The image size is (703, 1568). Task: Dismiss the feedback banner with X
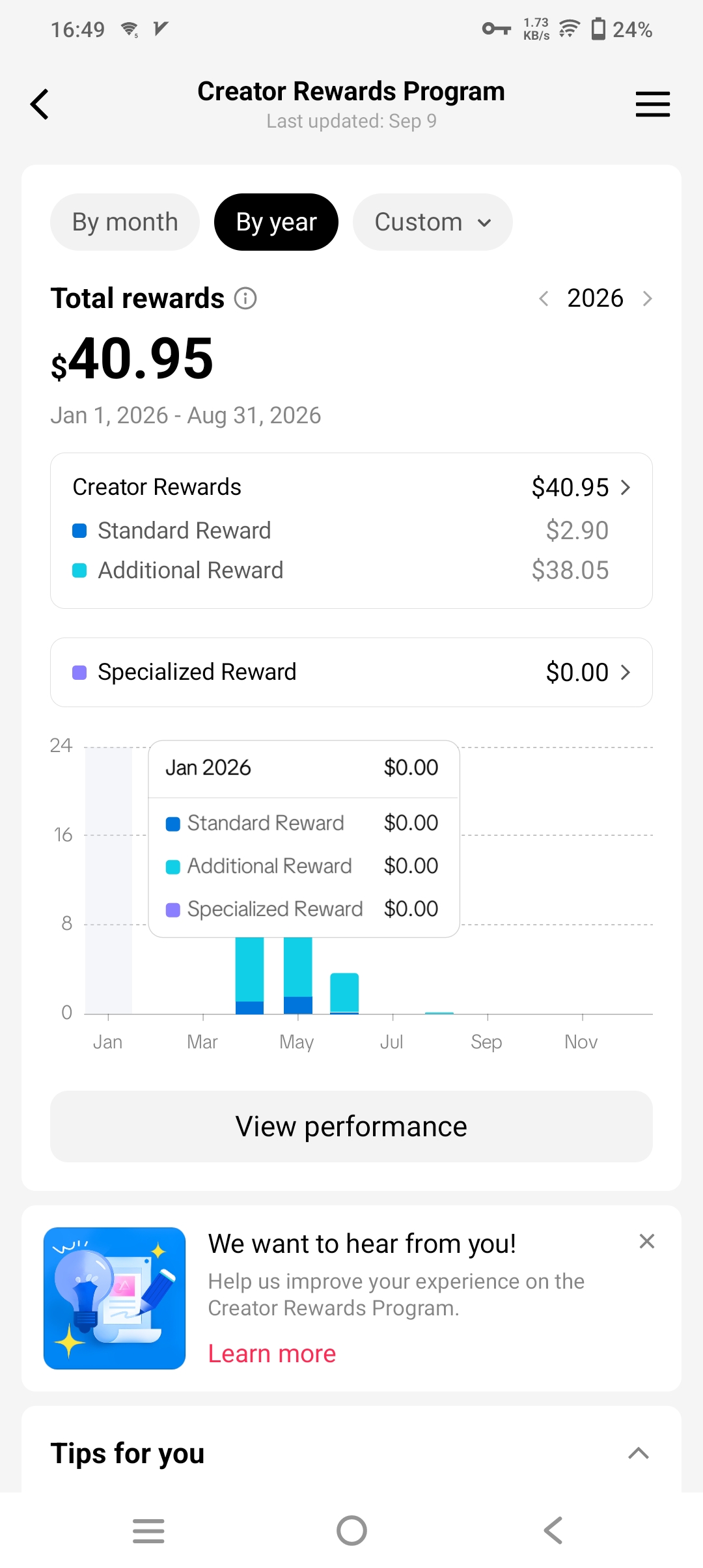pos(646,1241)
